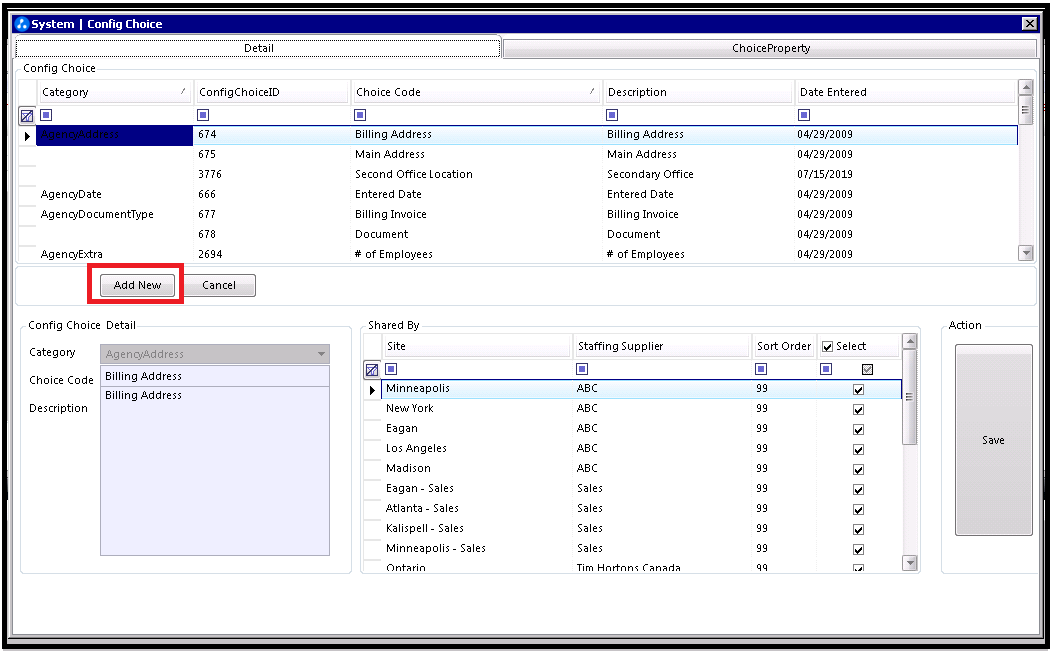Open Choice Code column filter icon
Screen dimensions: 1057x654
coord(360,115)
